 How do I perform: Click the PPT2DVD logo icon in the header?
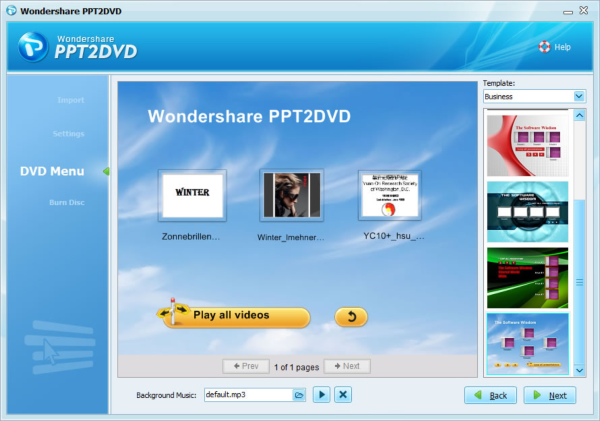pos(33,47)
